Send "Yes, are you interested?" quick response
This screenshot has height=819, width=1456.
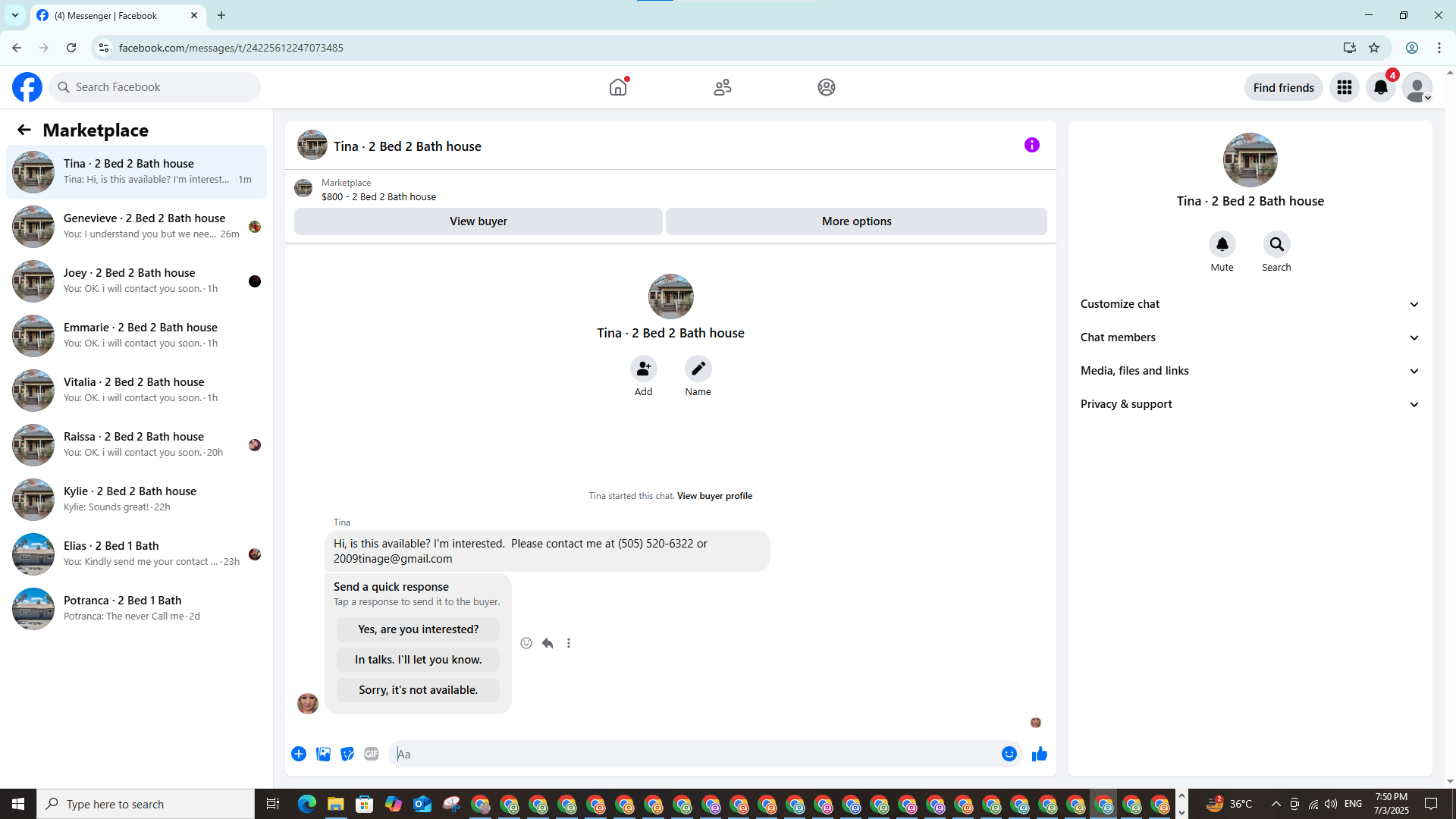point(418,629)
